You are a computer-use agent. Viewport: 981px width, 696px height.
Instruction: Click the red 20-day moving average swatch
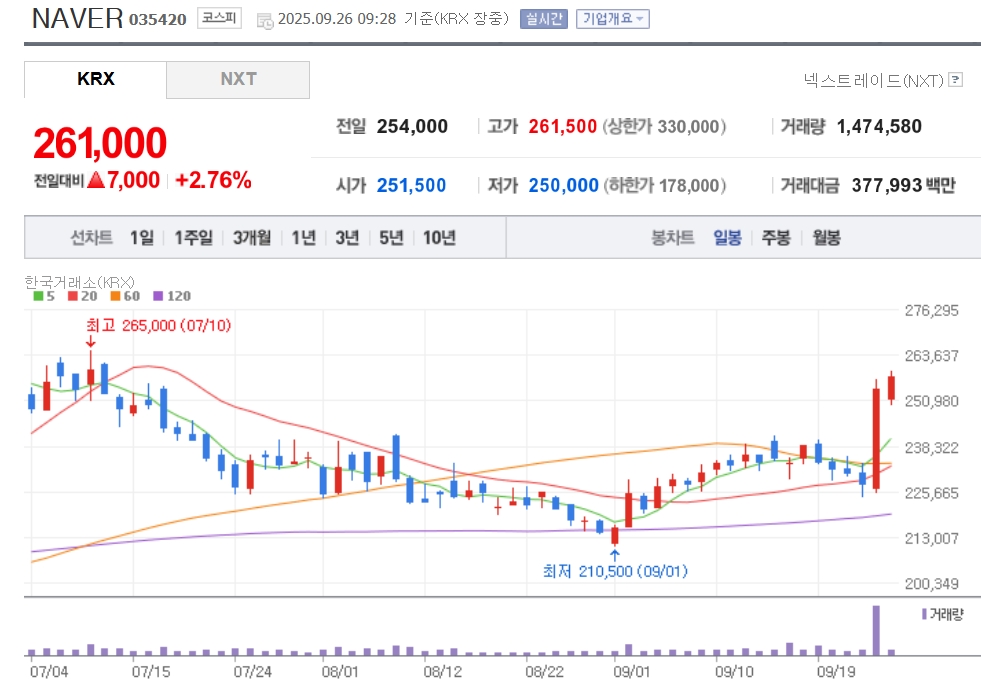73,296
